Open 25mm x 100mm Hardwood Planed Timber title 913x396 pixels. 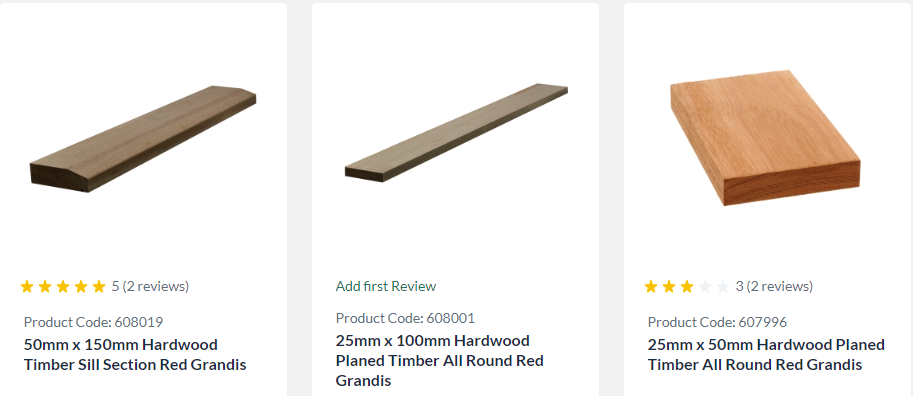pyautogui.click(x=440, y=360)
